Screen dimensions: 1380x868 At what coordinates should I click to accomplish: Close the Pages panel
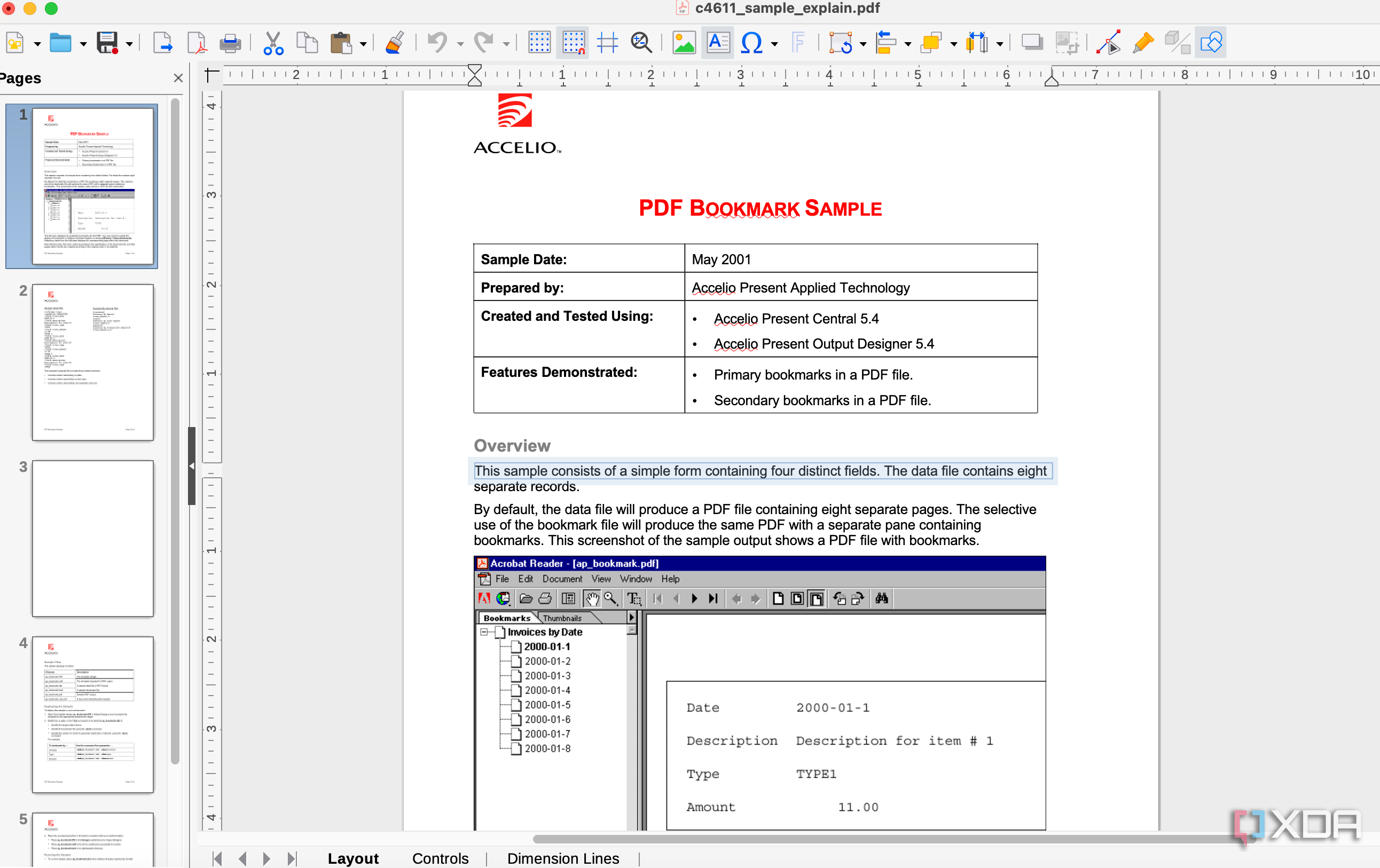coord(178,78)
